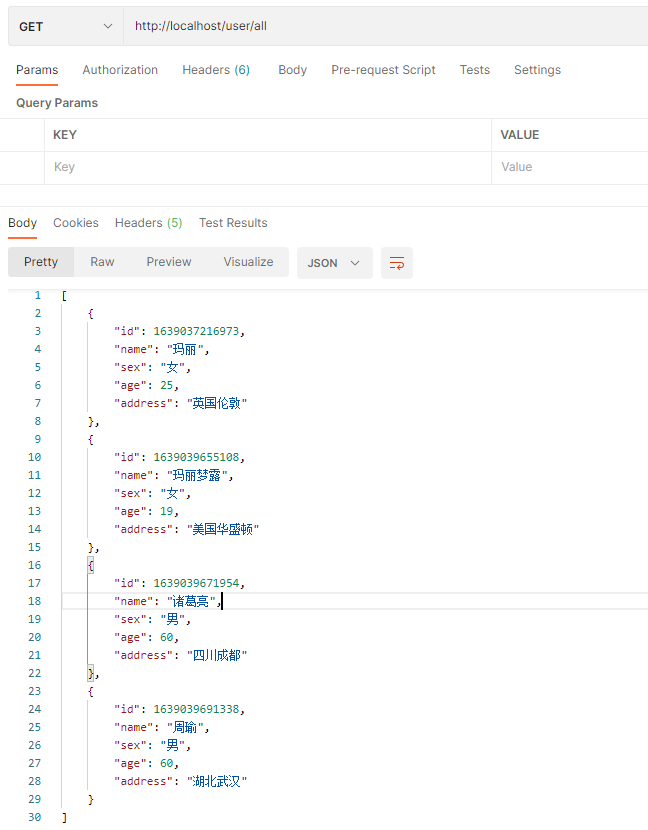The height and width of the screenshot is (830, 648).
Task: Open the Pre-request Script tab
Action: coord(383,70)
